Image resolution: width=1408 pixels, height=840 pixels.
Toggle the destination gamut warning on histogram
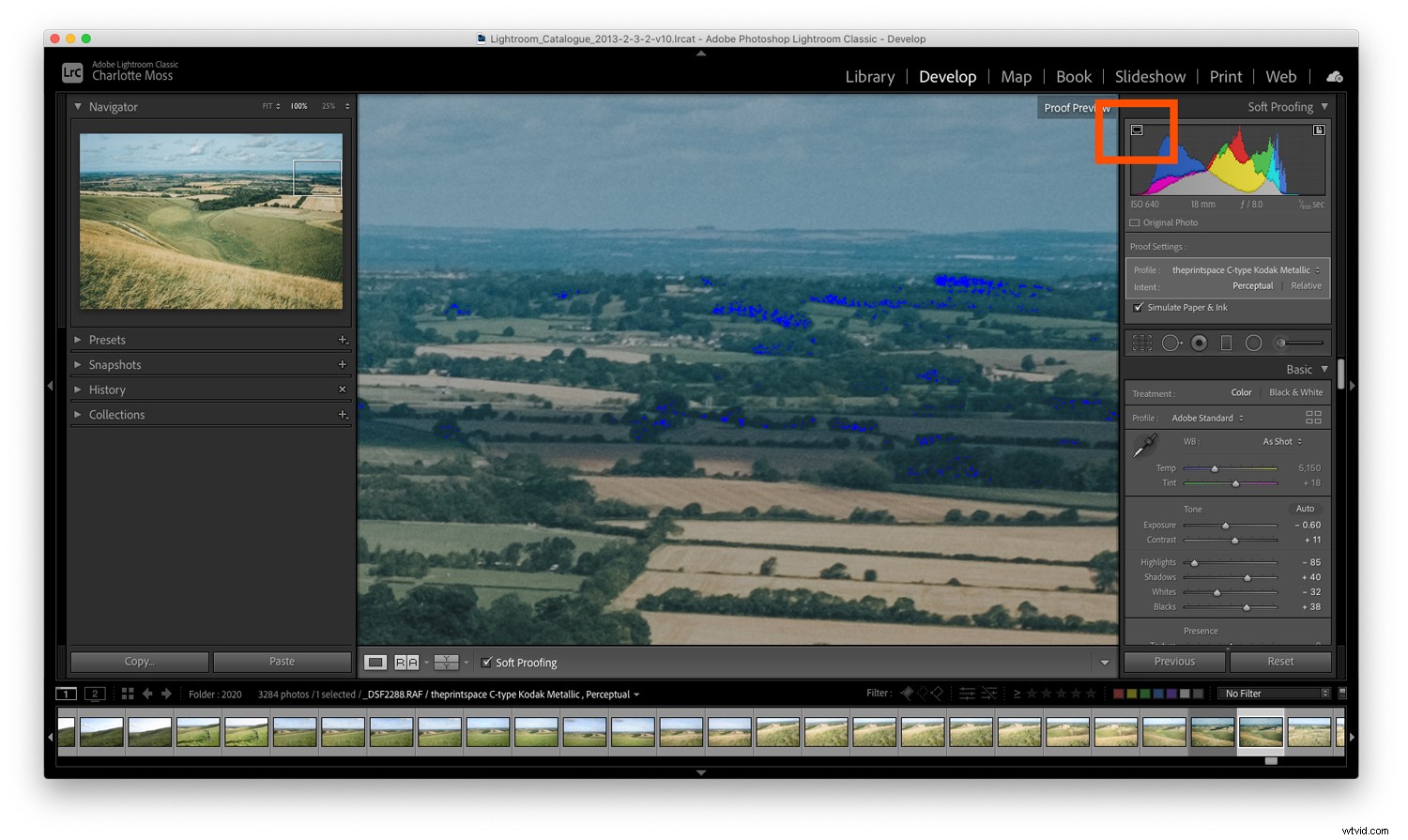click(1318, 130)
